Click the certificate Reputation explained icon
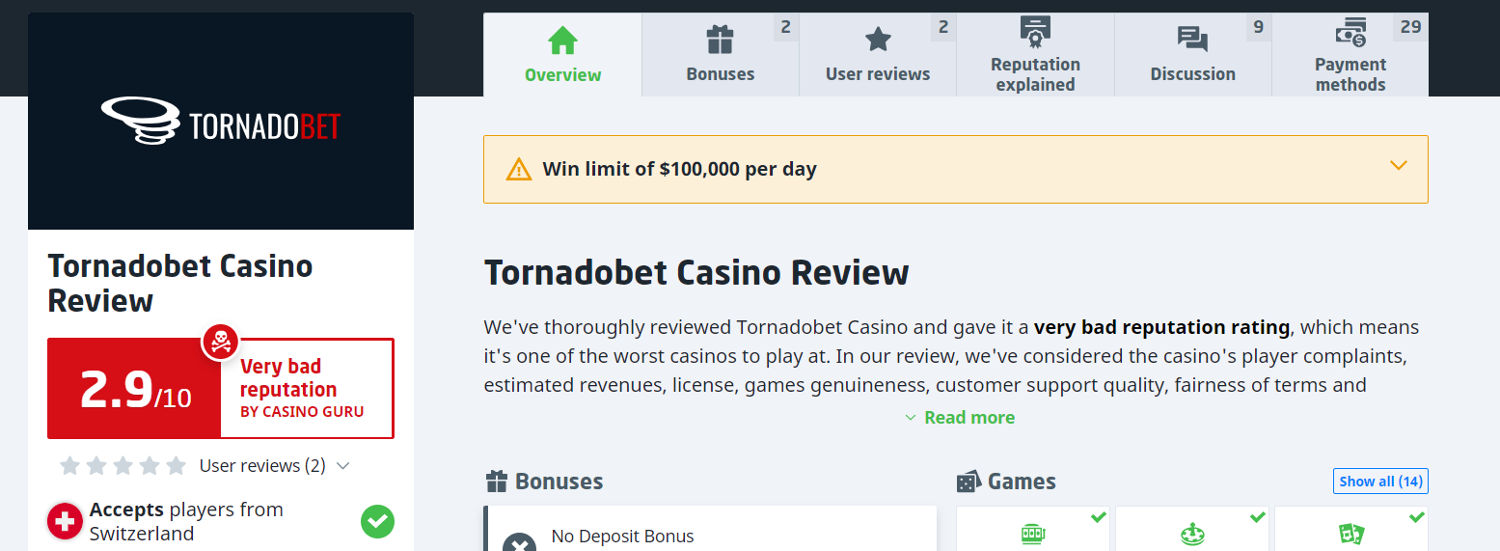The width and height of the screenshot is (1500, 551). coord(1035,31)
